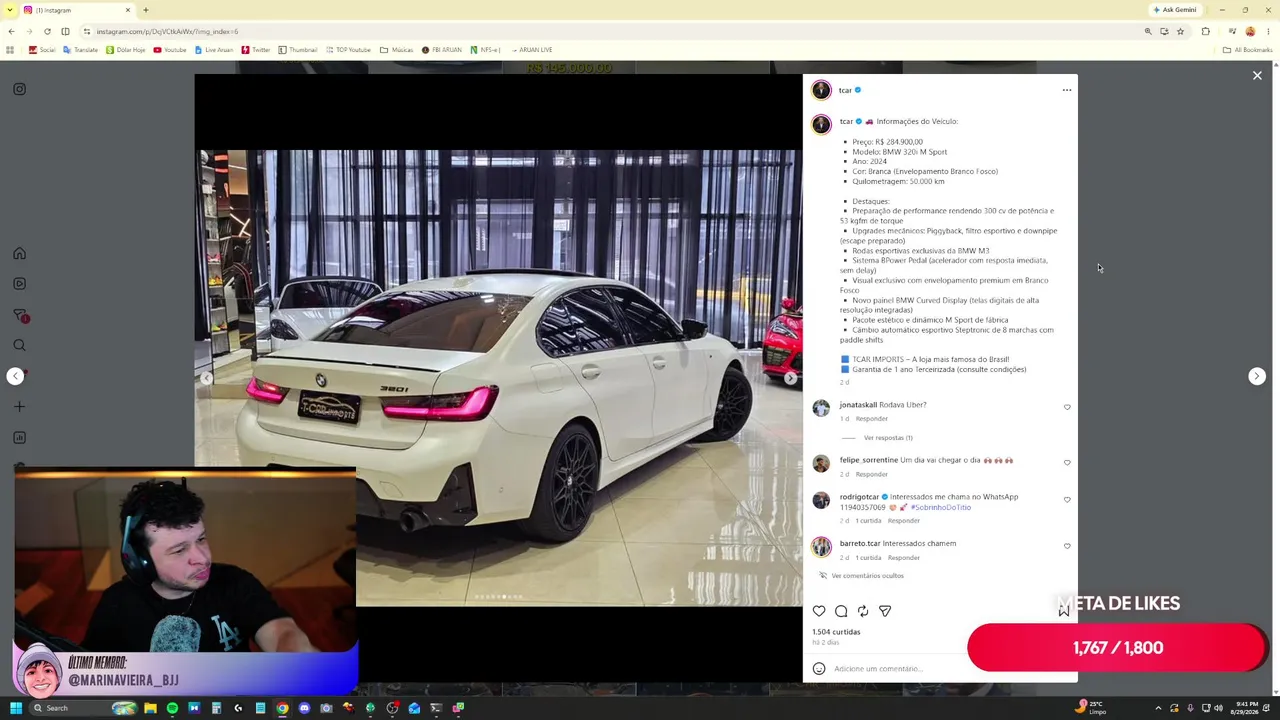Open the #SobrinhoDoTitio hashtag
The height and width of the screenshot is (720, 1280).
click(941, 508)
